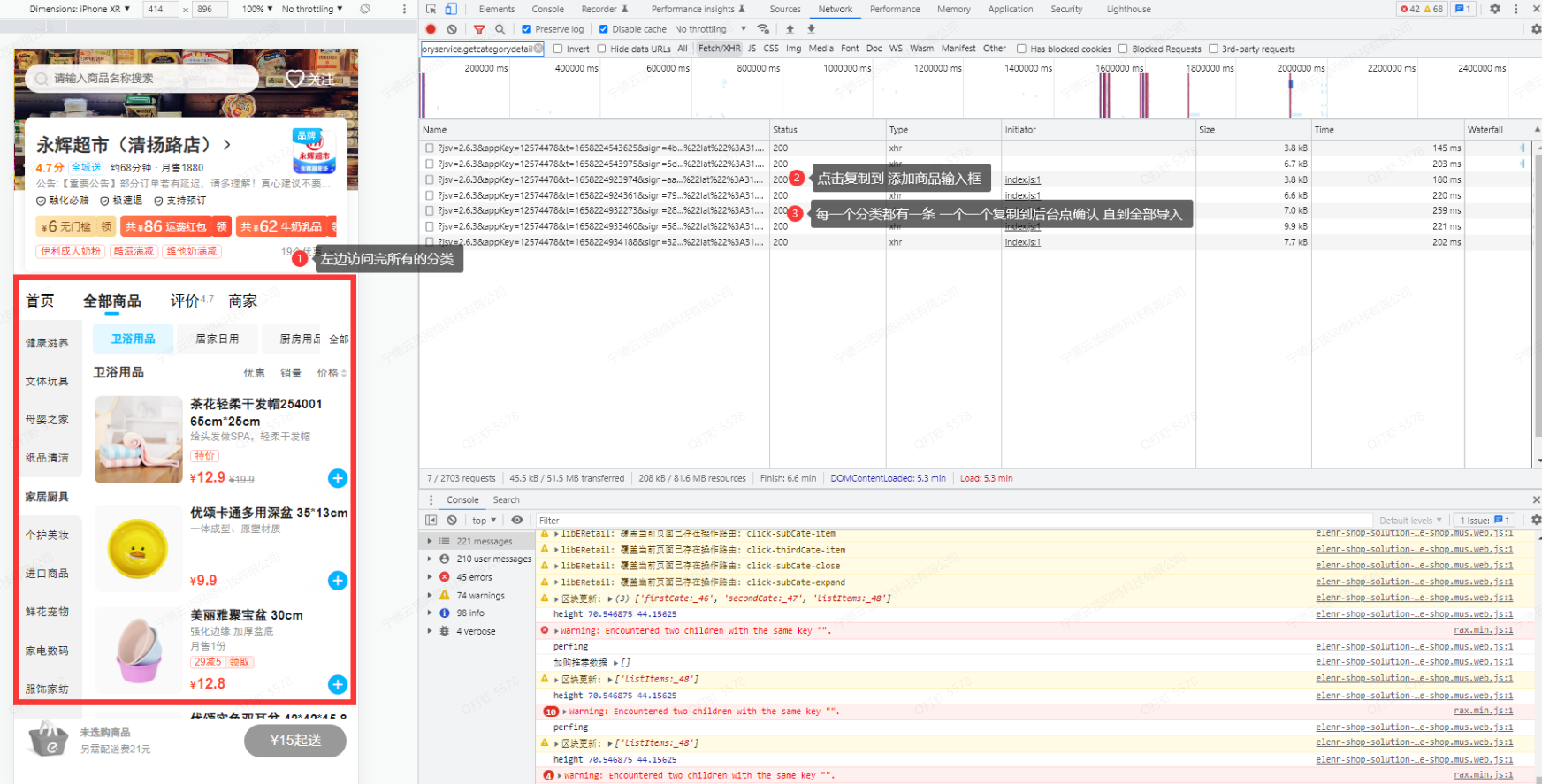Add 美丽雅聚宝盆 to cart with plus icon

pos(338,684)
